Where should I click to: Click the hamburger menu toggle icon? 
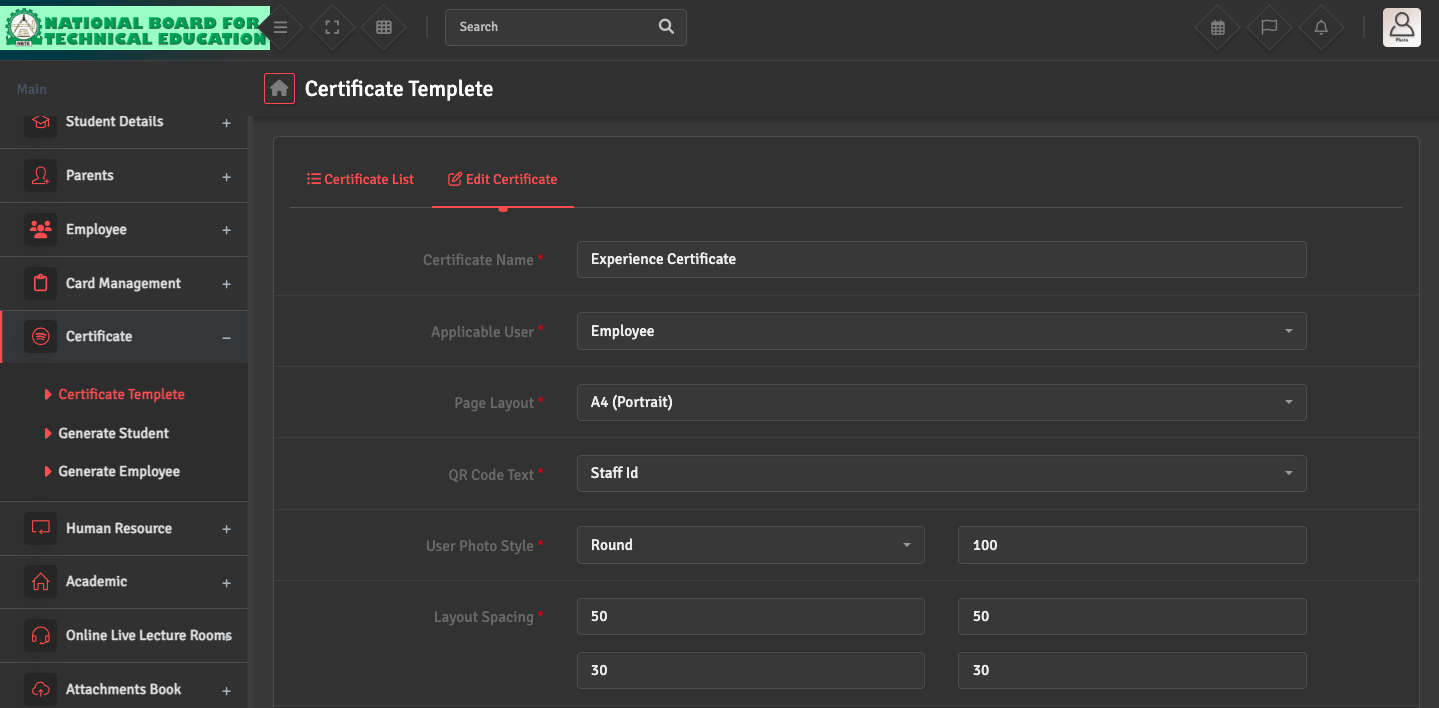(281, 28)
